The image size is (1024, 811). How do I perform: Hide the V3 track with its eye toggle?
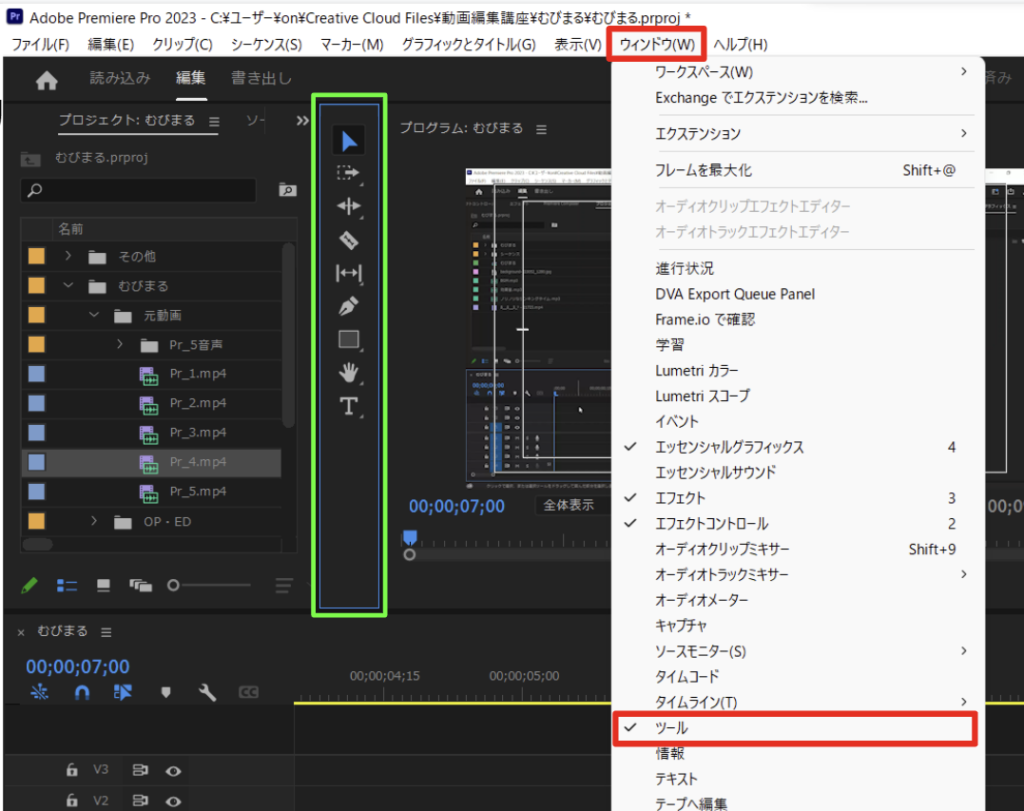click(173, 770)
